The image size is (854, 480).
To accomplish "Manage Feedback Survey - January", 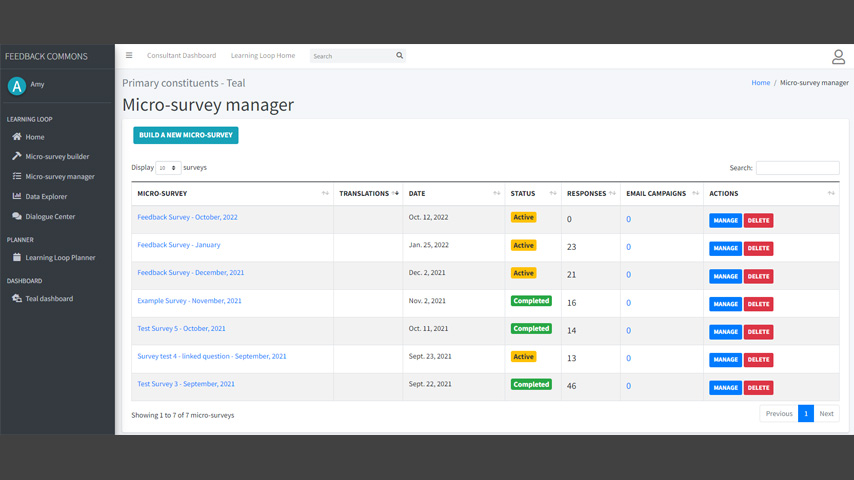I will point(725,248).
